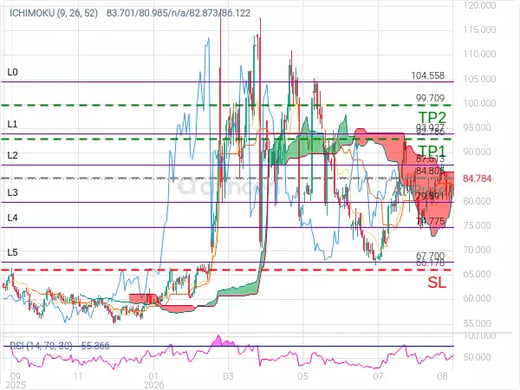The width and height of the screenshot is (520, 390).
Task: Select the L0 level label
Action: click(13, 72)
